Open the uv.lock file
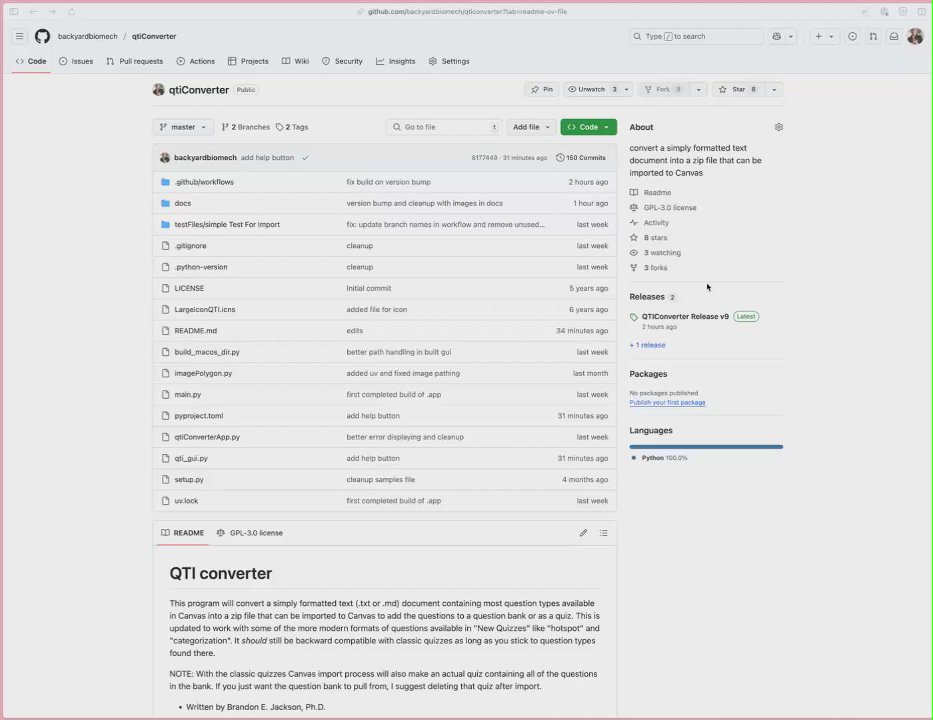 click(186, 501)
